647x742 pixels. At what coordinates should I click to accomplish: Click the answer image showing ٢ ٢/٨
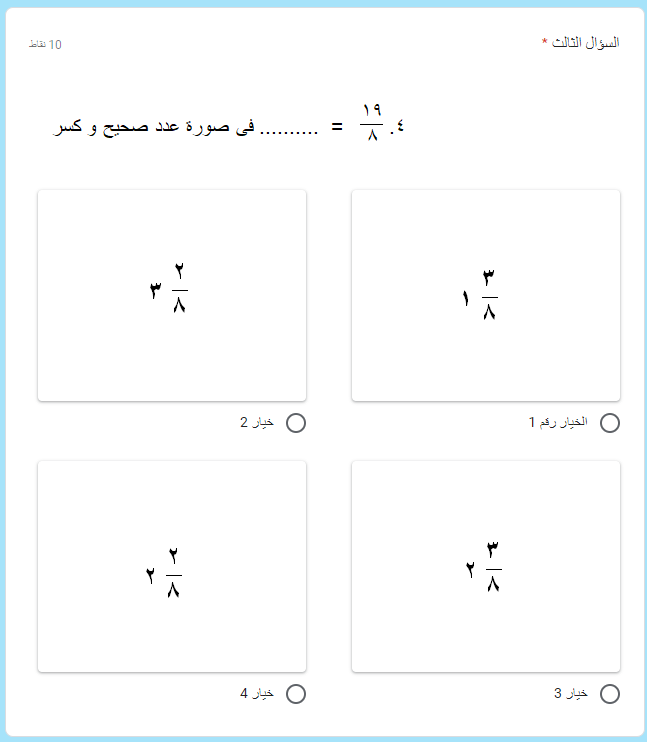(171, 567)
